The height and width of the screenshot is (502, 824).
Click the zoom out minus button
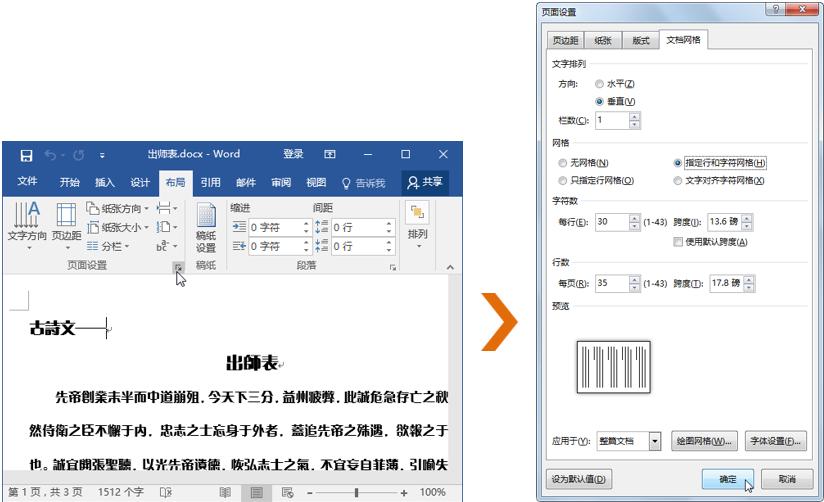click(x=310, y=493)
